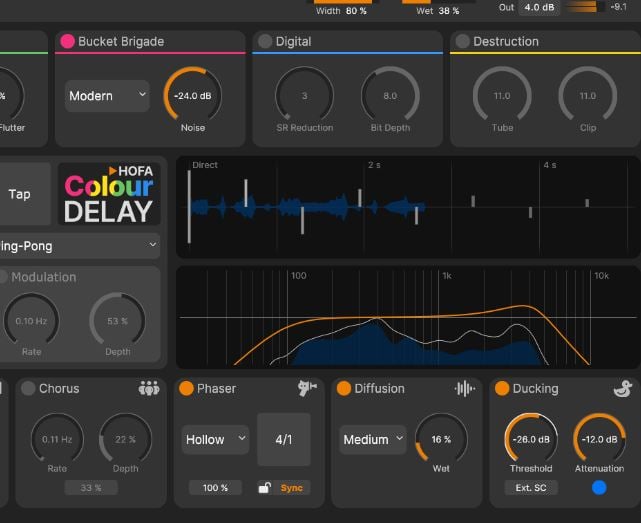Click the Chorus 33 % value field

click(91, 487)
